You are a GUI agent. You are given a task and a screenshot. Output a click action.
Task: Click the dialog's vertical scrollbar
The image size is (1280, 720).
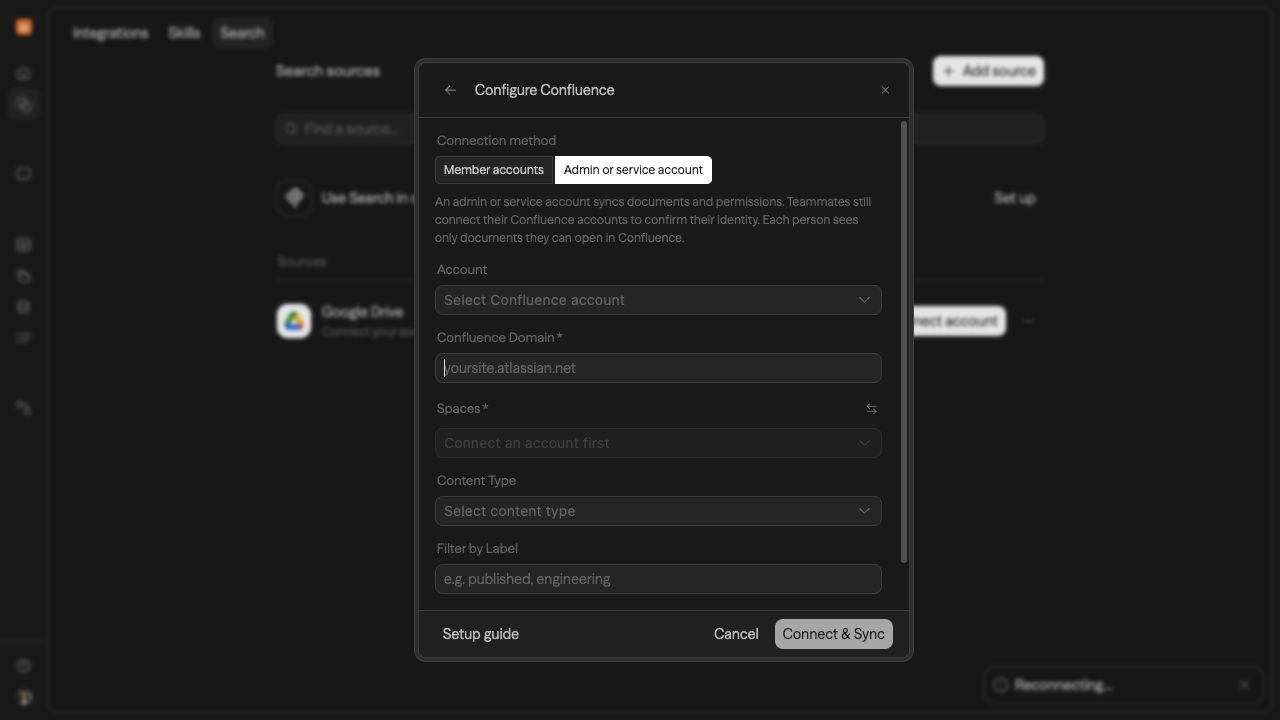904,342
